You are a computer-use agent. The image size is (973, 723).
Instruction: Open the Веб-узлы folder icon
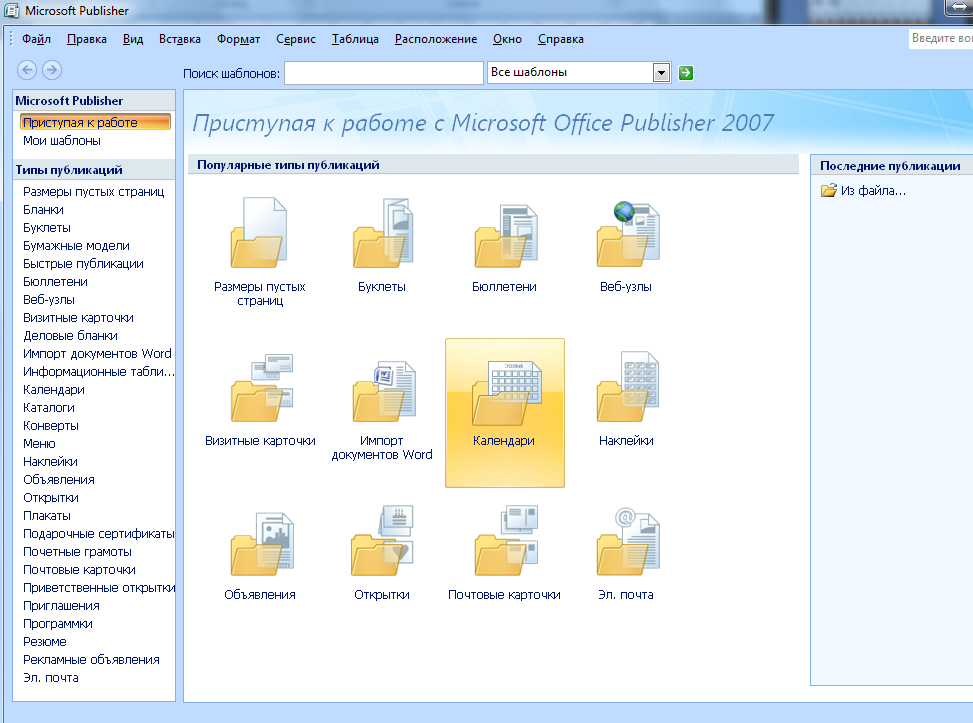(627, 233)
